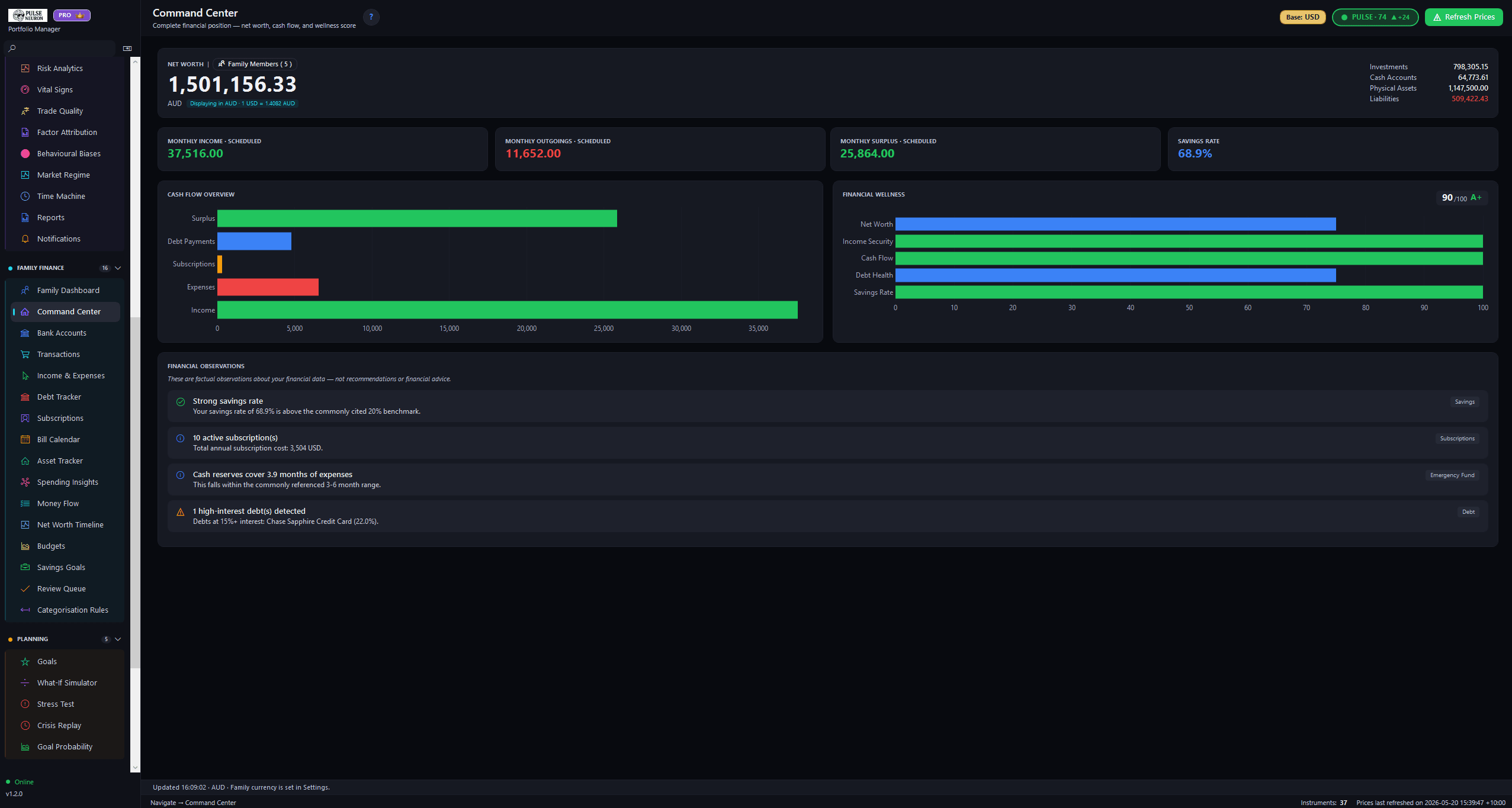1512x808 pixels.
Task: Click the sidebar scroll up arrow
Action: click(x=135, y=62)
